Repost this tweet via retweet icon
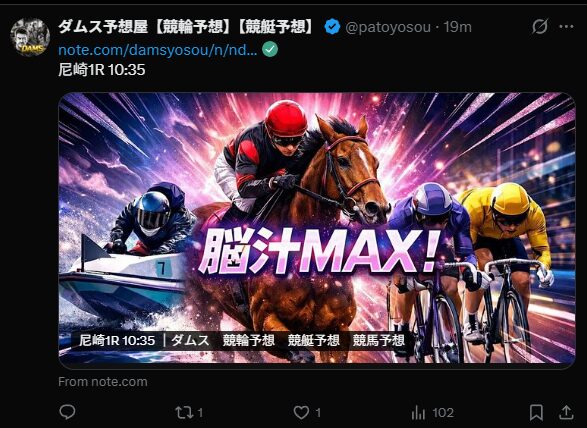 (184, 413)
